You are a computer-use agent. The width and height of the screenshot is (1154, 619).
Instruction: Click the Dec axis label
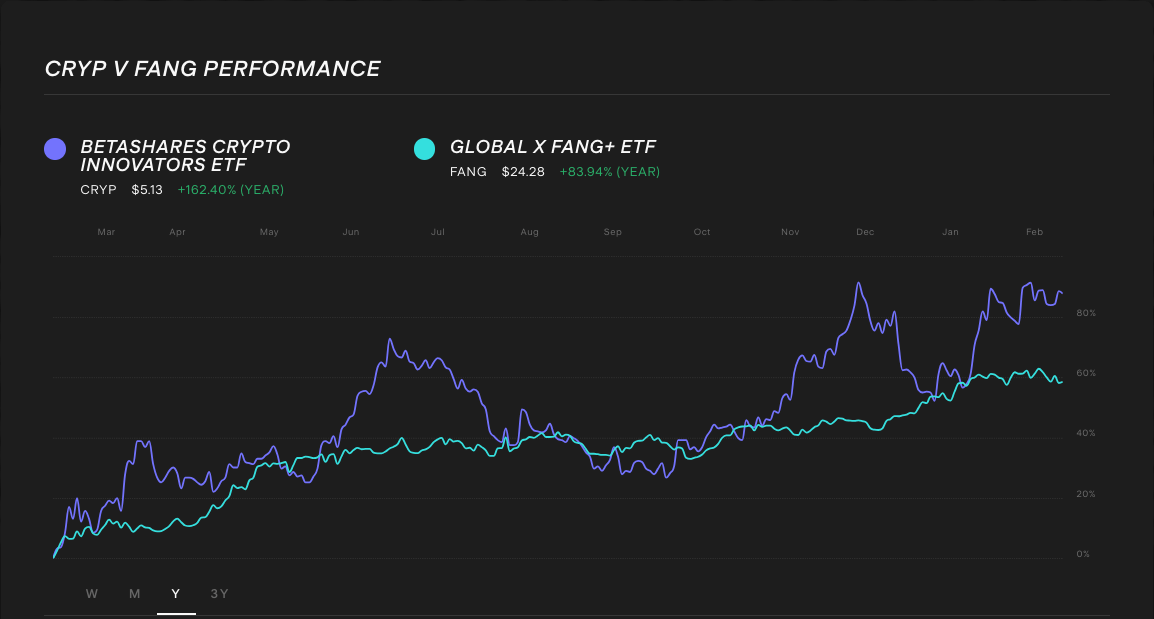click(x=864, y=231)
